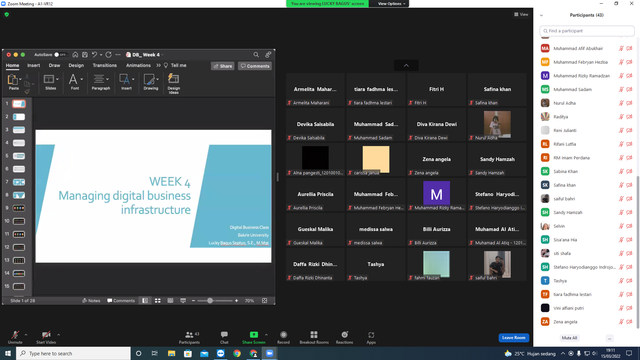Viewport: 640px width, 360px height.
Task: Open the View Options dropdown
Action: click(x=391, y=4)
